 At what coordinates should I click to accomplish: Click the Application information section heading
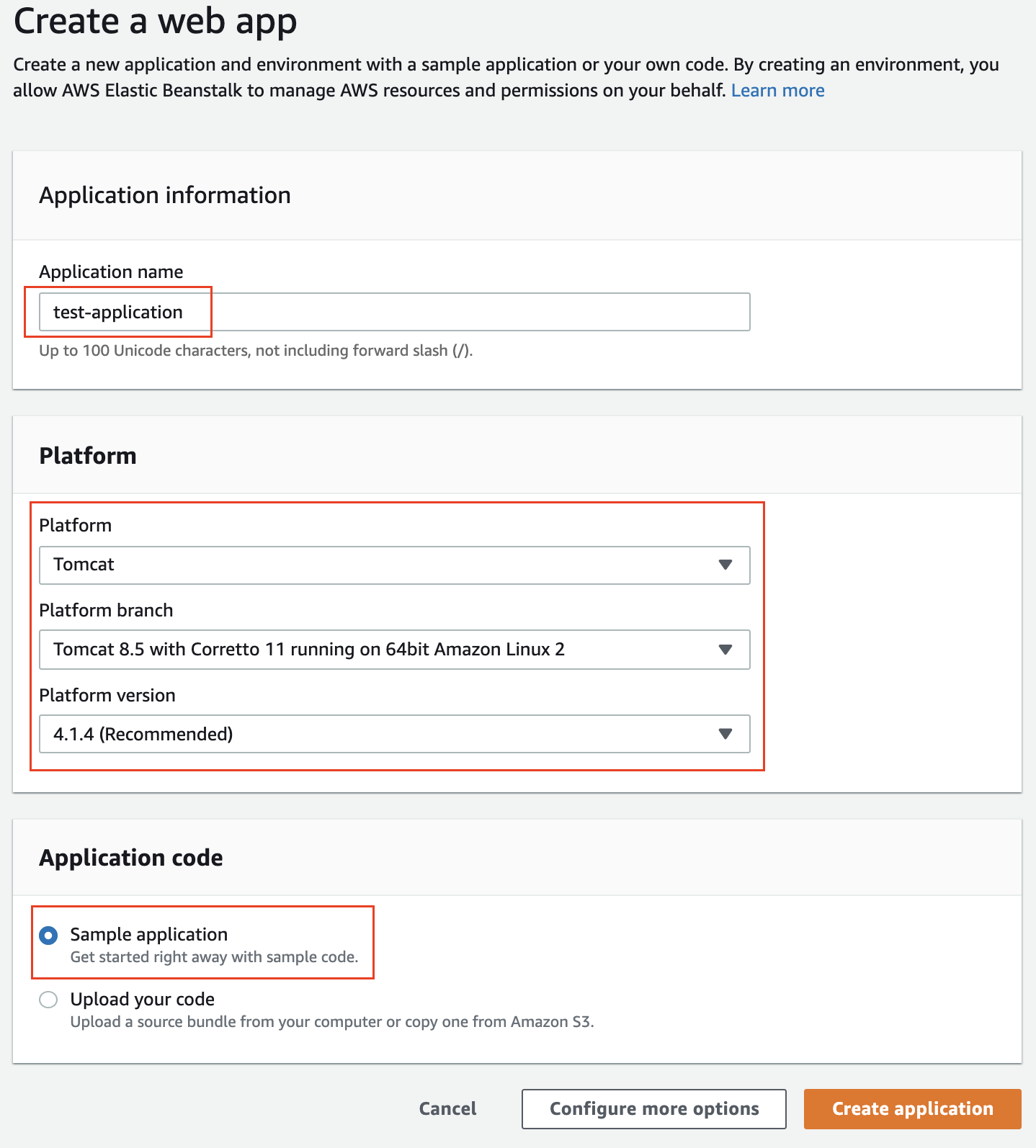point(165,195)
